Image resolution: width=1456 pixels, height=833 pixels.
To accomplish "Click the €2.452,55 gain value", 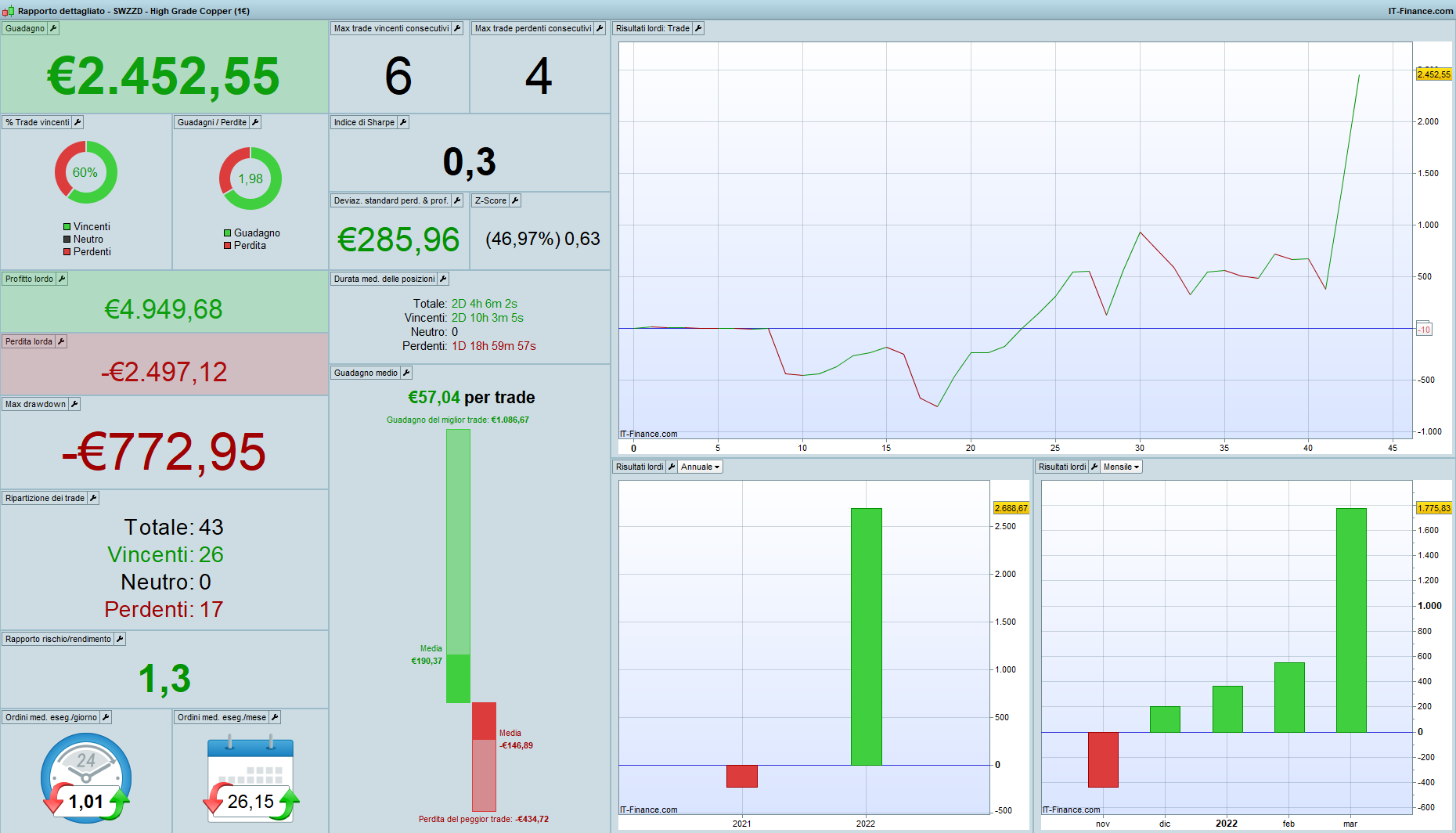I will 164,77.
